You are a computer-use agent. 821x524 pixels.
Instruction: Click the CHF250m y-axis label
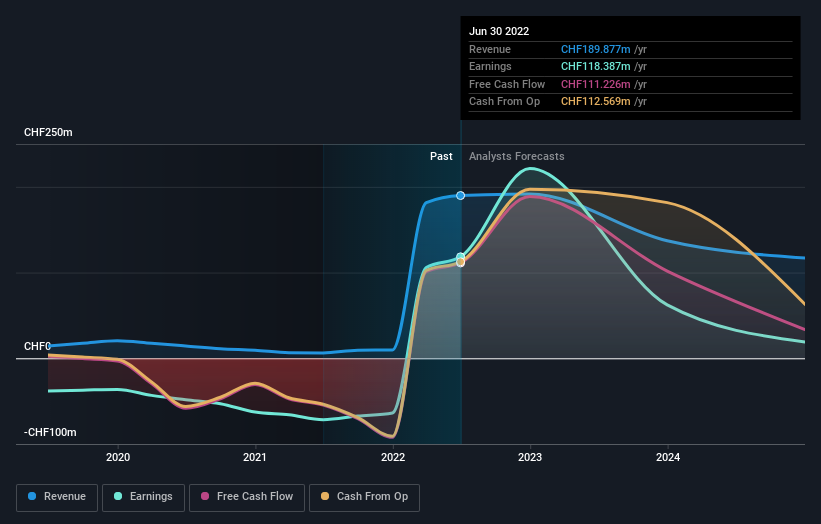pos(48,132)
